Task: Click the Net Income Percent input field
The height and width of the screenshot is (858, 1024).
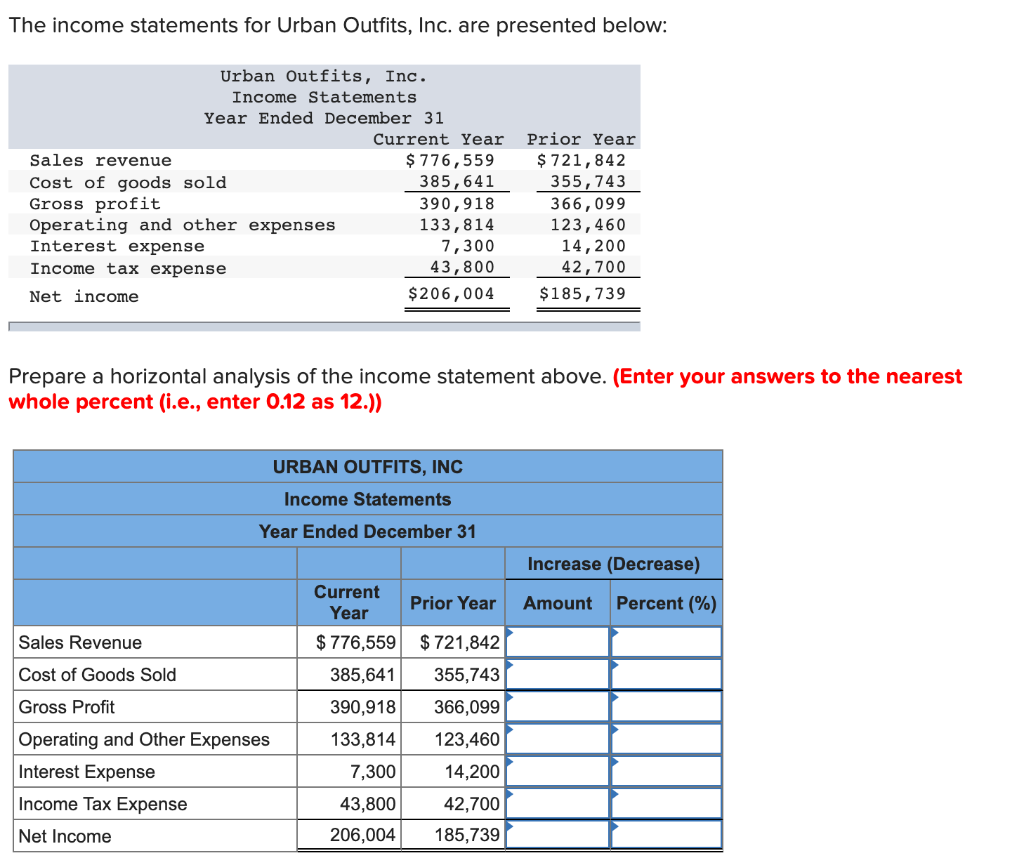Action: point(666,835)
